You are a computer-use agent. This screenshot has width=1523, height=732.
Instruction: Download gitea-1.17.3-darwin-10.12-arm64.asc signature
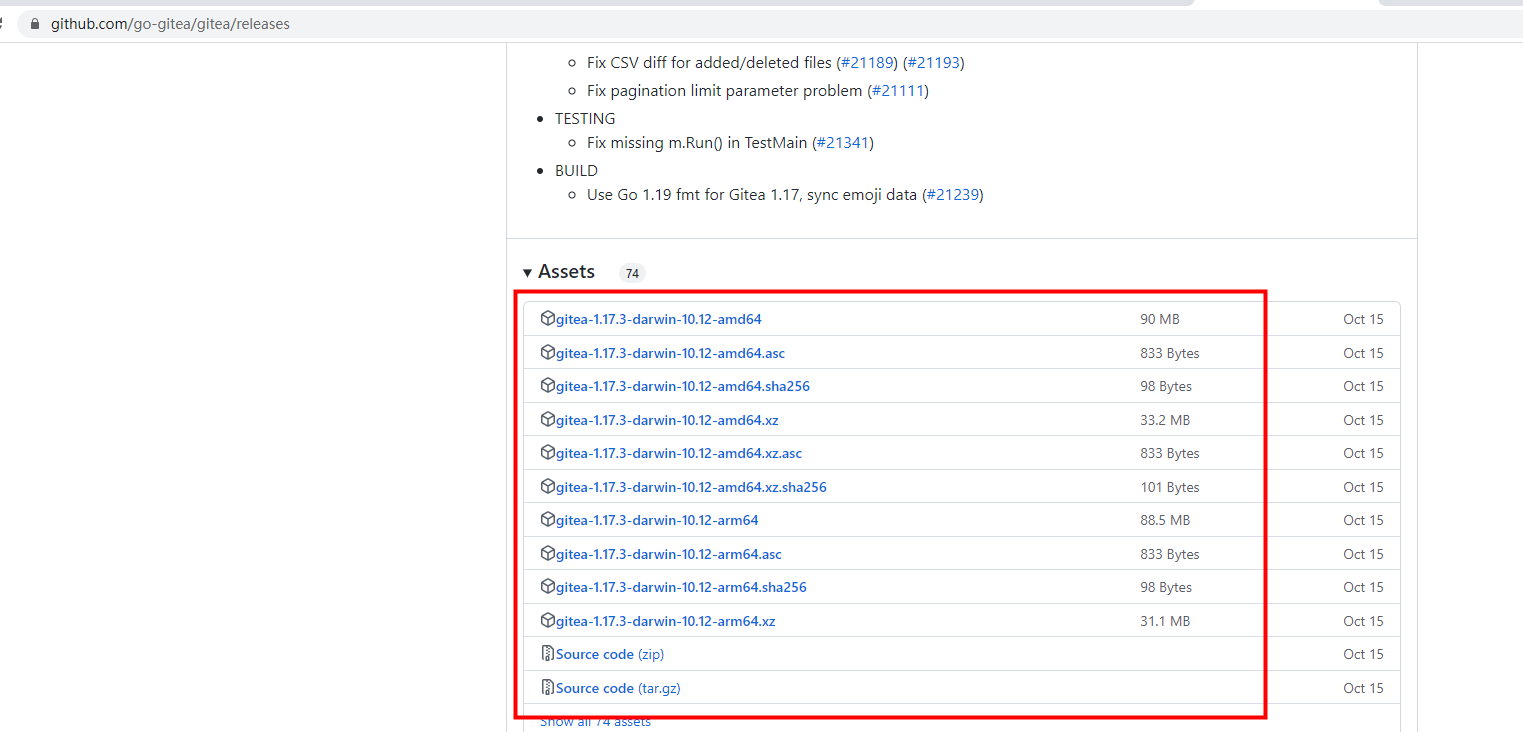point(669,554)
